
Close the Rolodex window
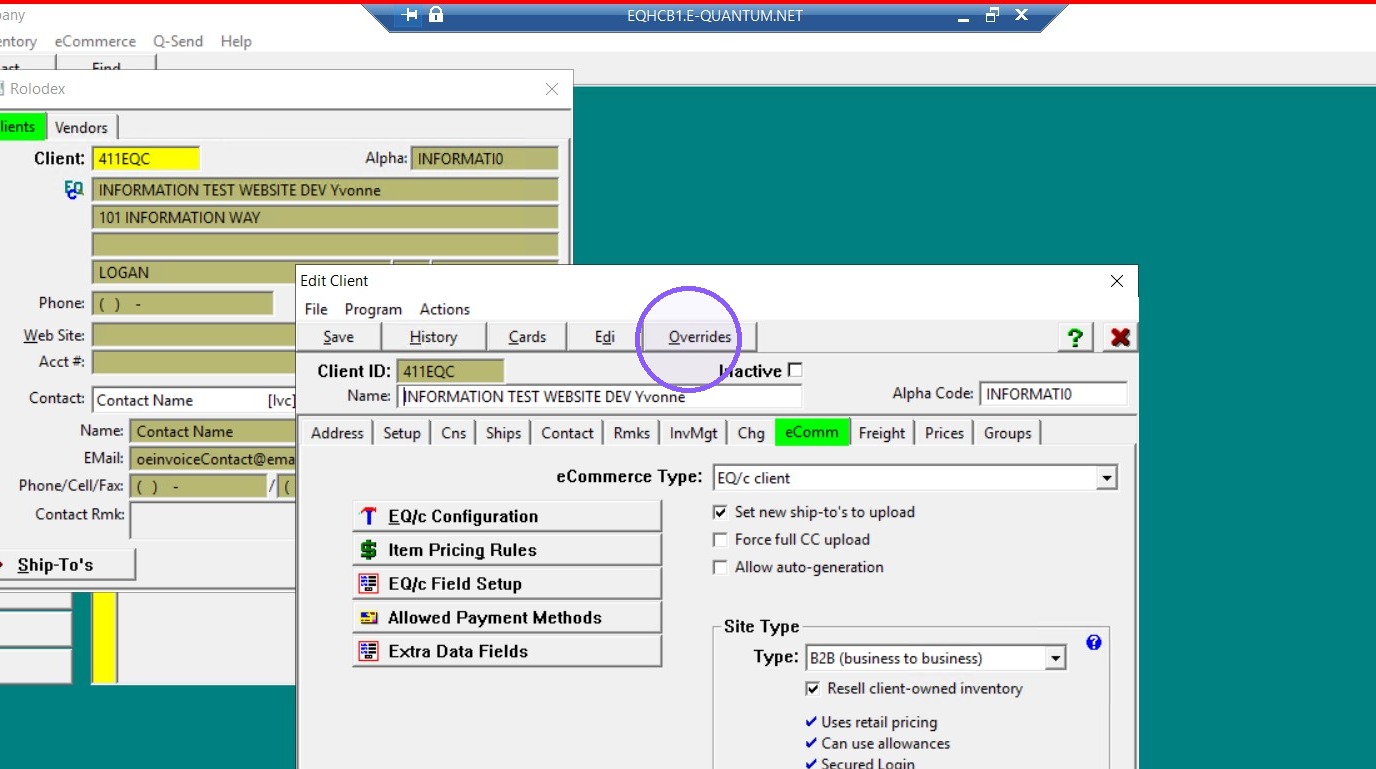(x=552, y=89)
